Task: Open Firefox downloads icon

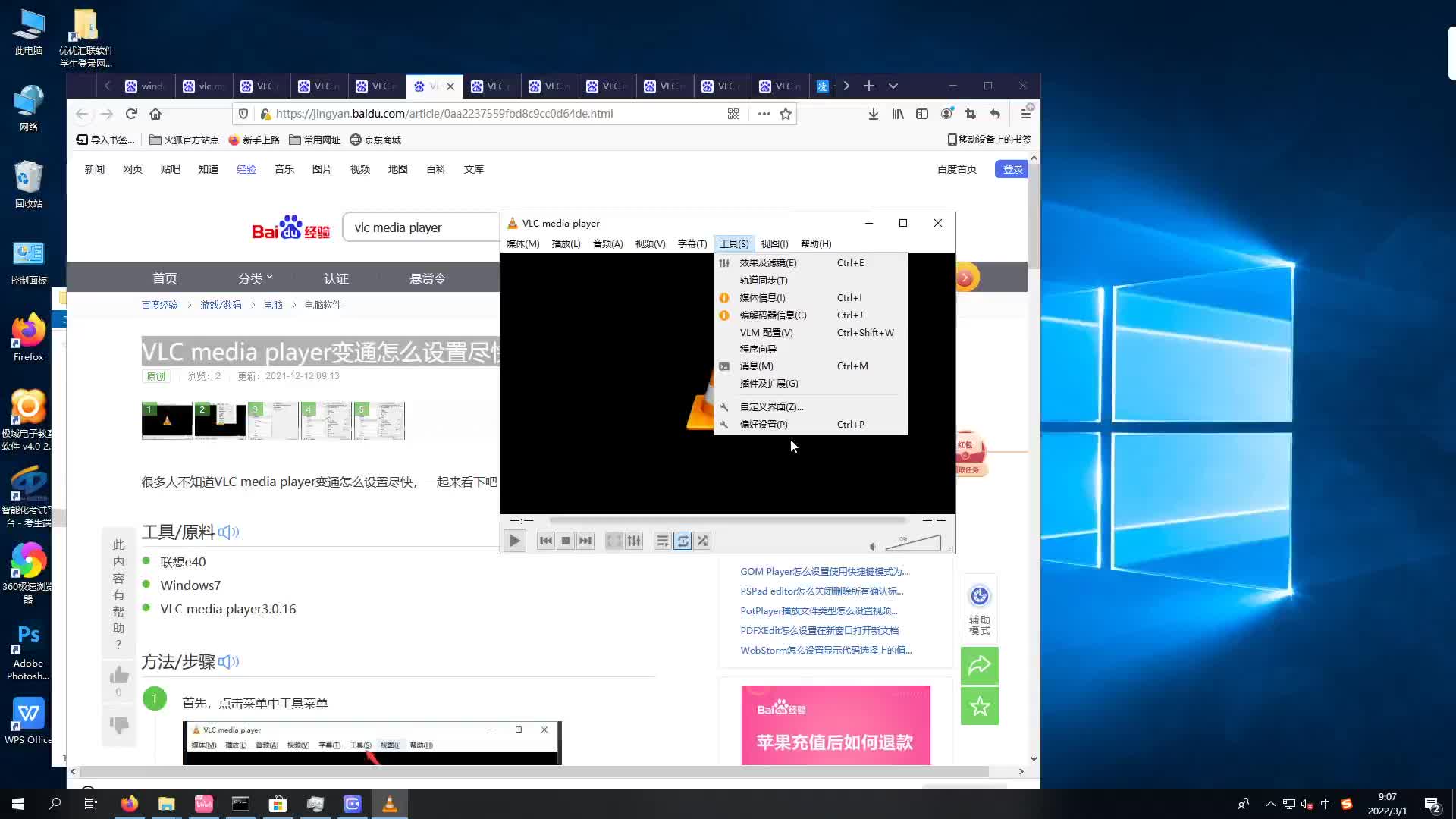Action: click(874, 114)
